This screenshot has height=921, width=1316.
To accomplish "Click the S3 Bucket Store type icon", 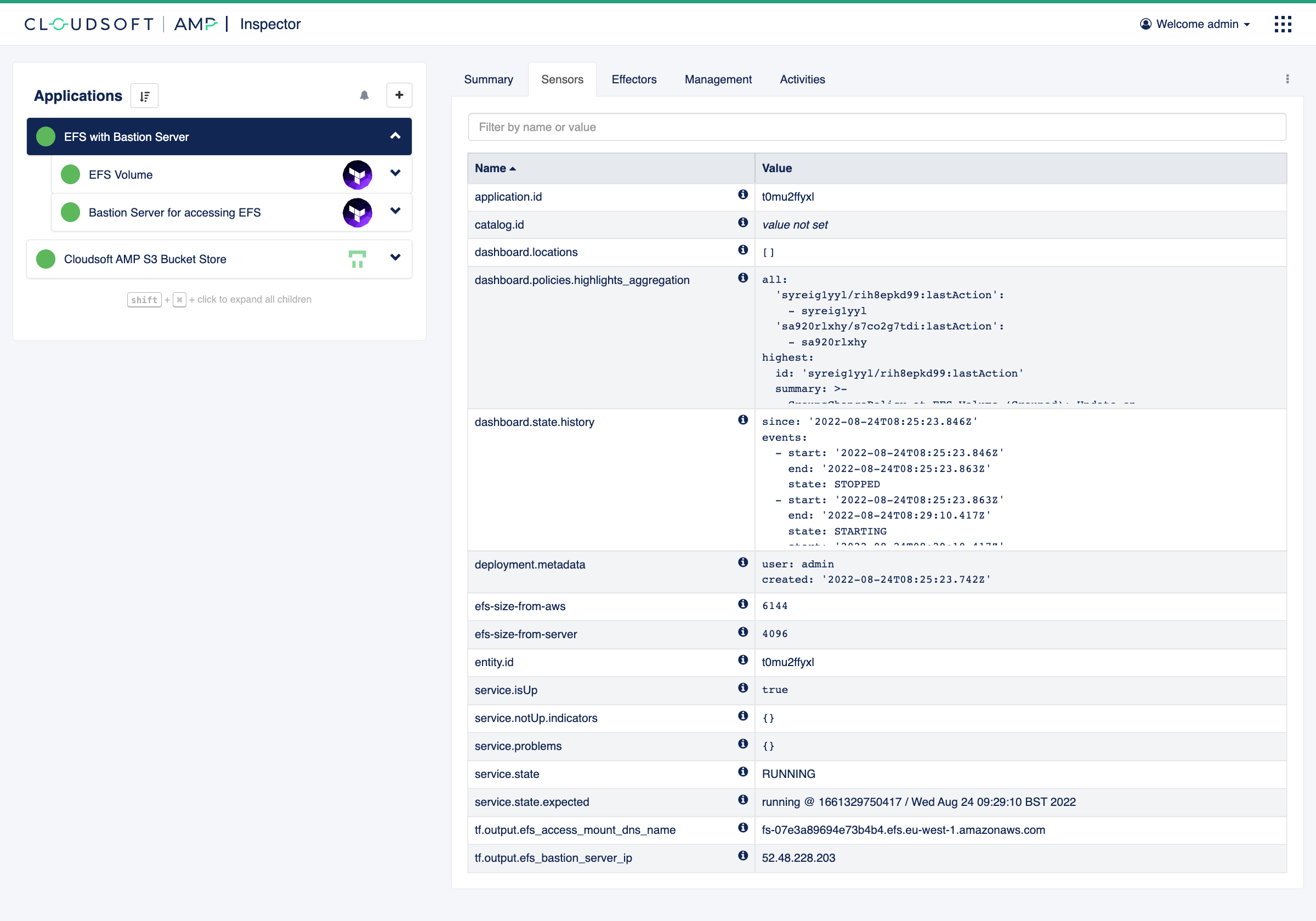I will pyautogui.click(x=357, y=259).
